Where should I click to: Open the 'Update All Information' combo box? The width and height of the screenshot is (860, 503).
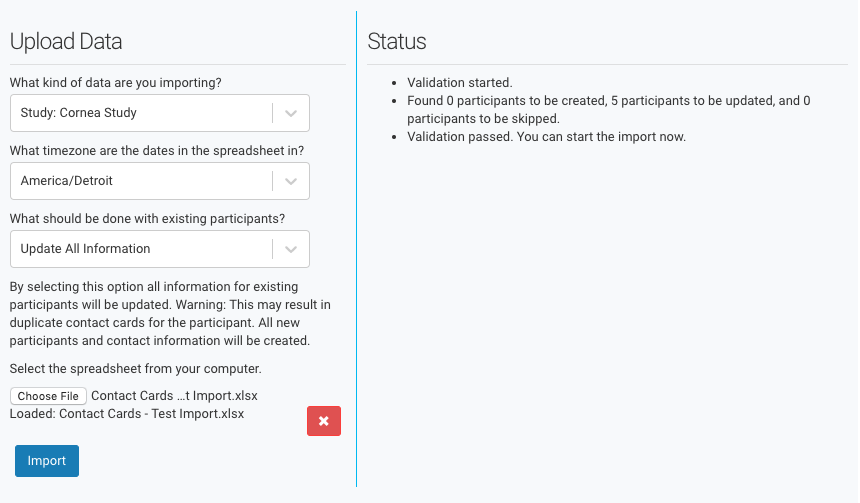[140, 249]
